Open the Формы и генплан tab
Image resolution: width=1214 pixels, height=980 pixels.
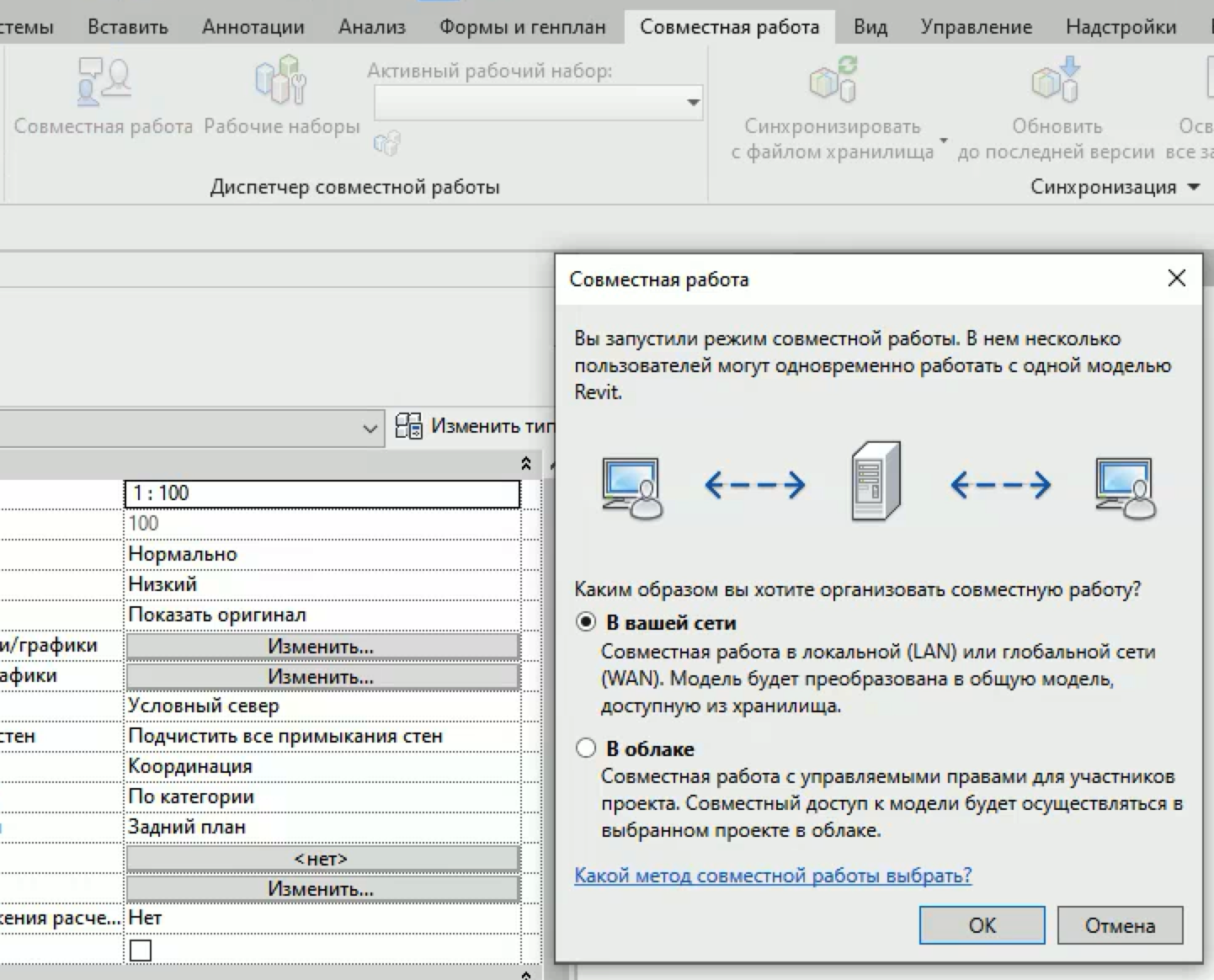[x=522, y=27]
